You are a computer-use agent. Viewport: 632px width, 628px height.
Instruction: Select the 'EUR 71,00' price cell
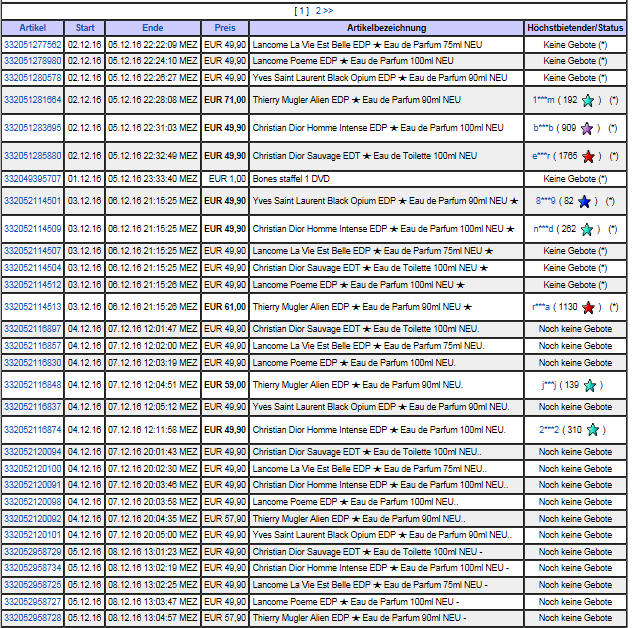[225, 100]
